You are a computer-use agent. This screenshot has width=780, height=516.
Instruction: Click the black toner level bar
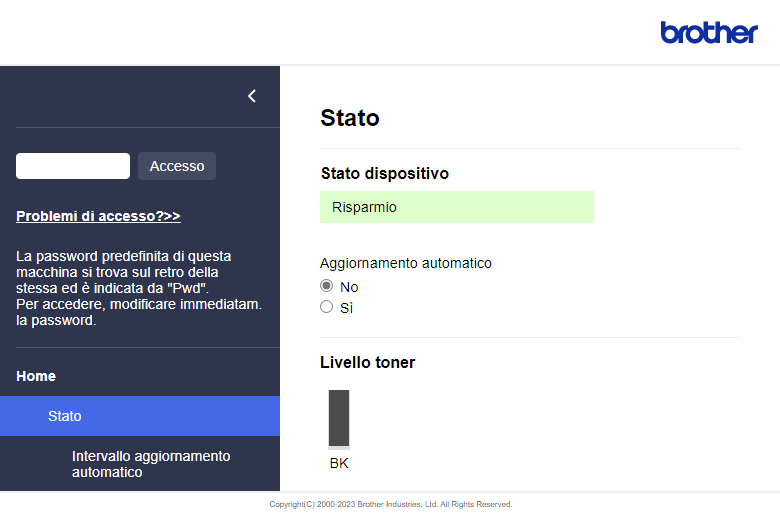coord(339,418)
